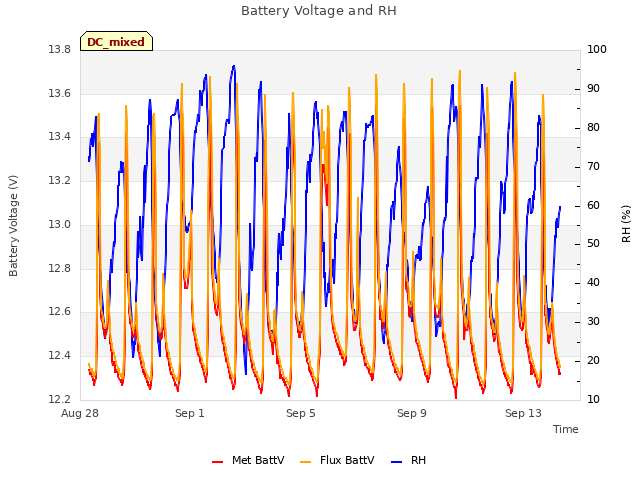Click the 12.8 voltage tick label
The width and height of the screenshot is (640, 480).
pyautogui.click(x=60, y=268)
